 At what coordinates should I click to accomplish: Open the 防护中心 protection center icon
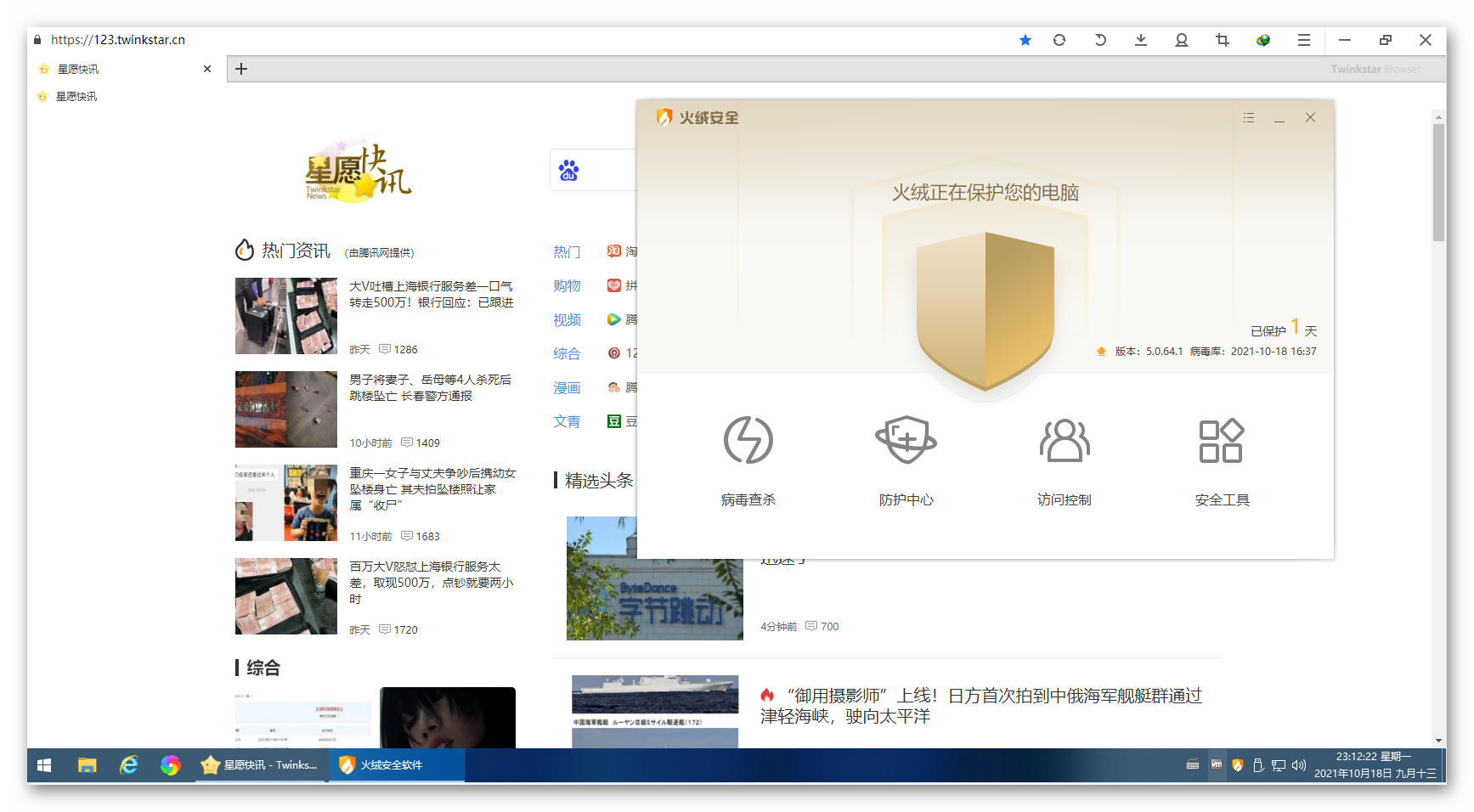coord(906,440)
